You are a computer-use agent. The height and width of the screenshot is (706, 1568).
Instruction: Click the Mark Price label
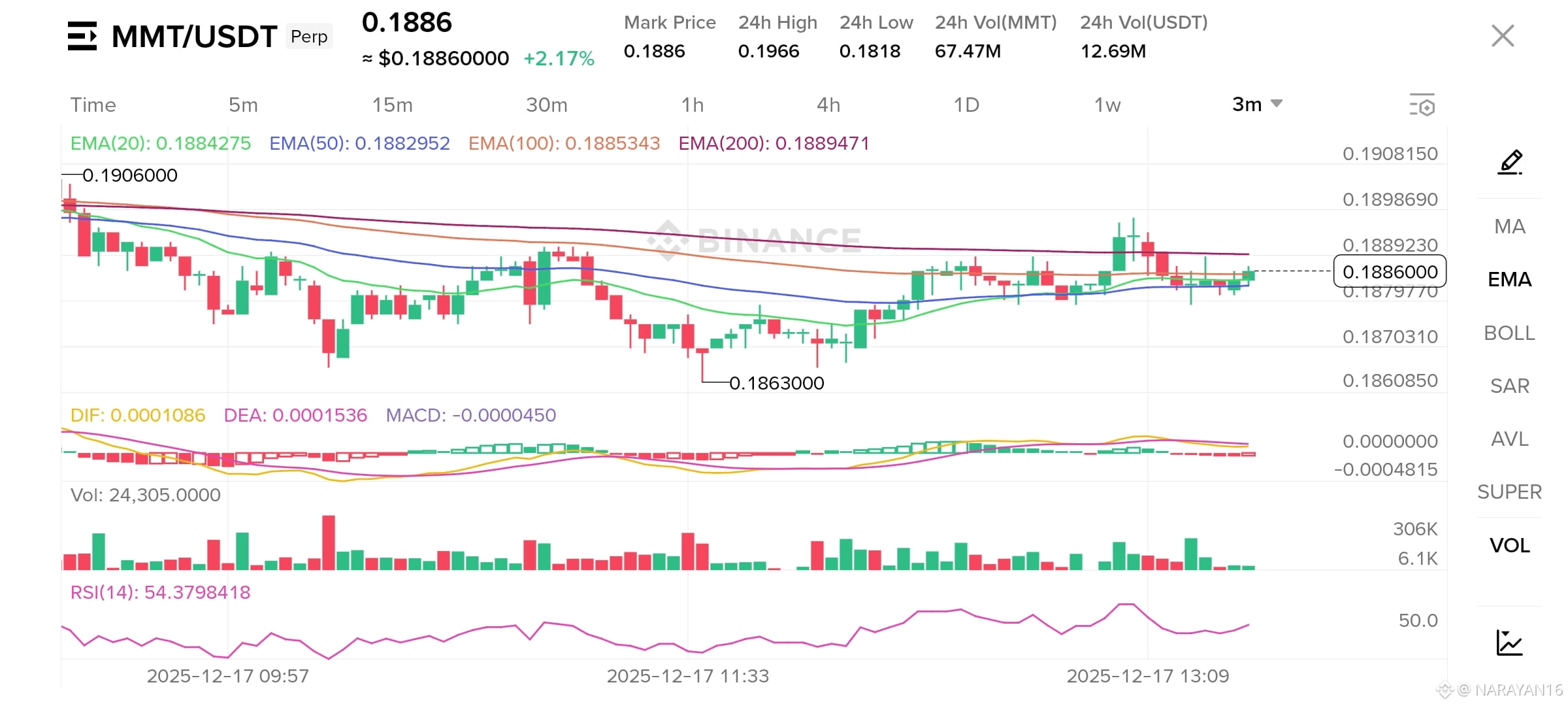click(x=670, y=23)
